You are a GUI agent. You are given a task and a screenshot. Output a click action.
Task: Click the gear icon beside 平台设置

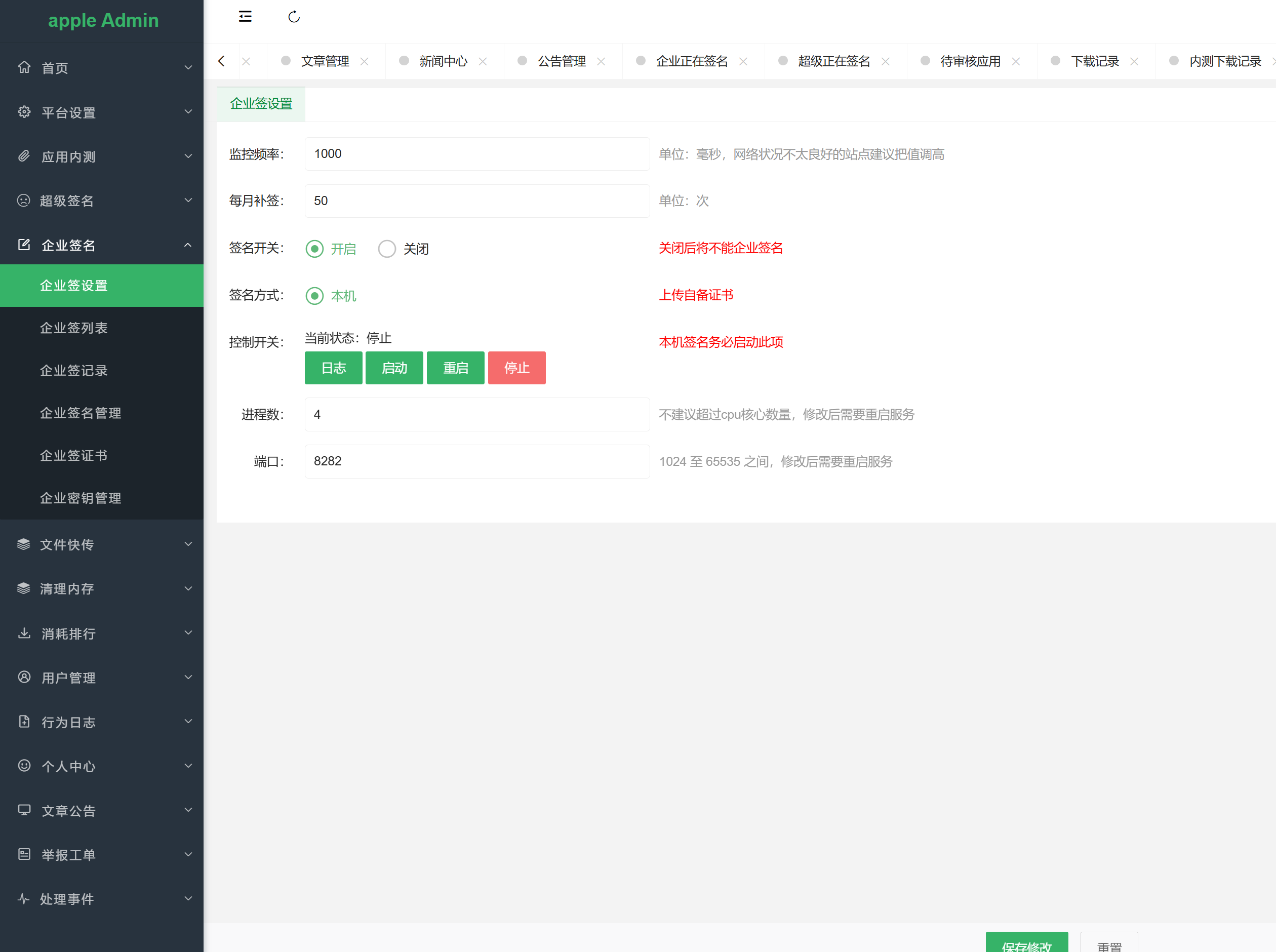pyautogui.click(x=24, y=112)
